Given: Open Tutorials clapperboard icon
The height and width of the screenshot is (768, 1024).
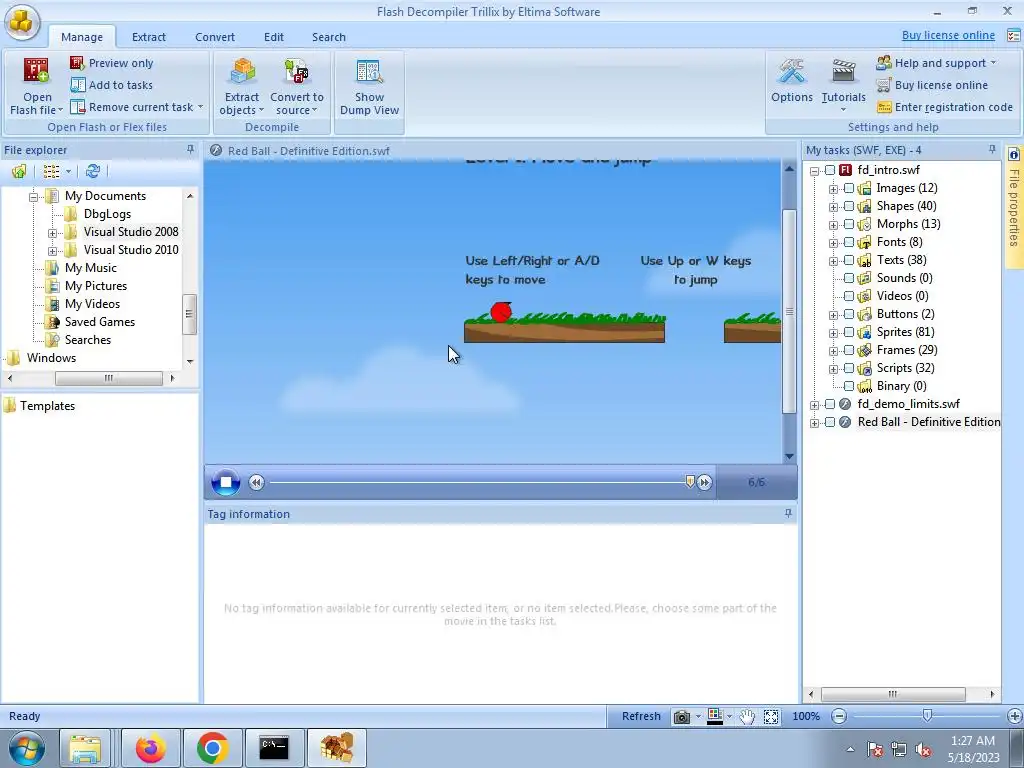Looking at the screenshot, I should [x=843, y=72].
